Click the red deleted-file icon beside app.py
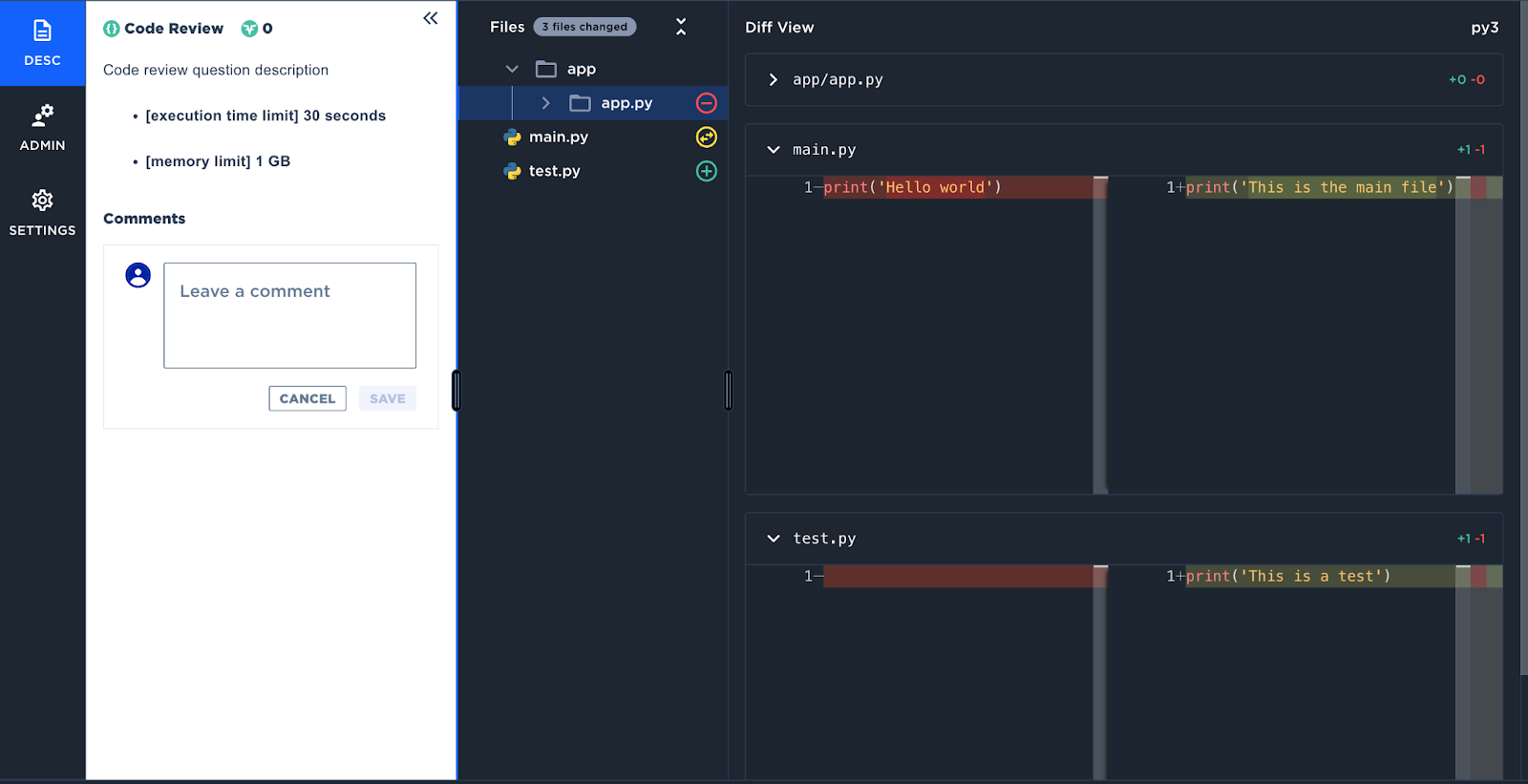 (x=706, y=103)
